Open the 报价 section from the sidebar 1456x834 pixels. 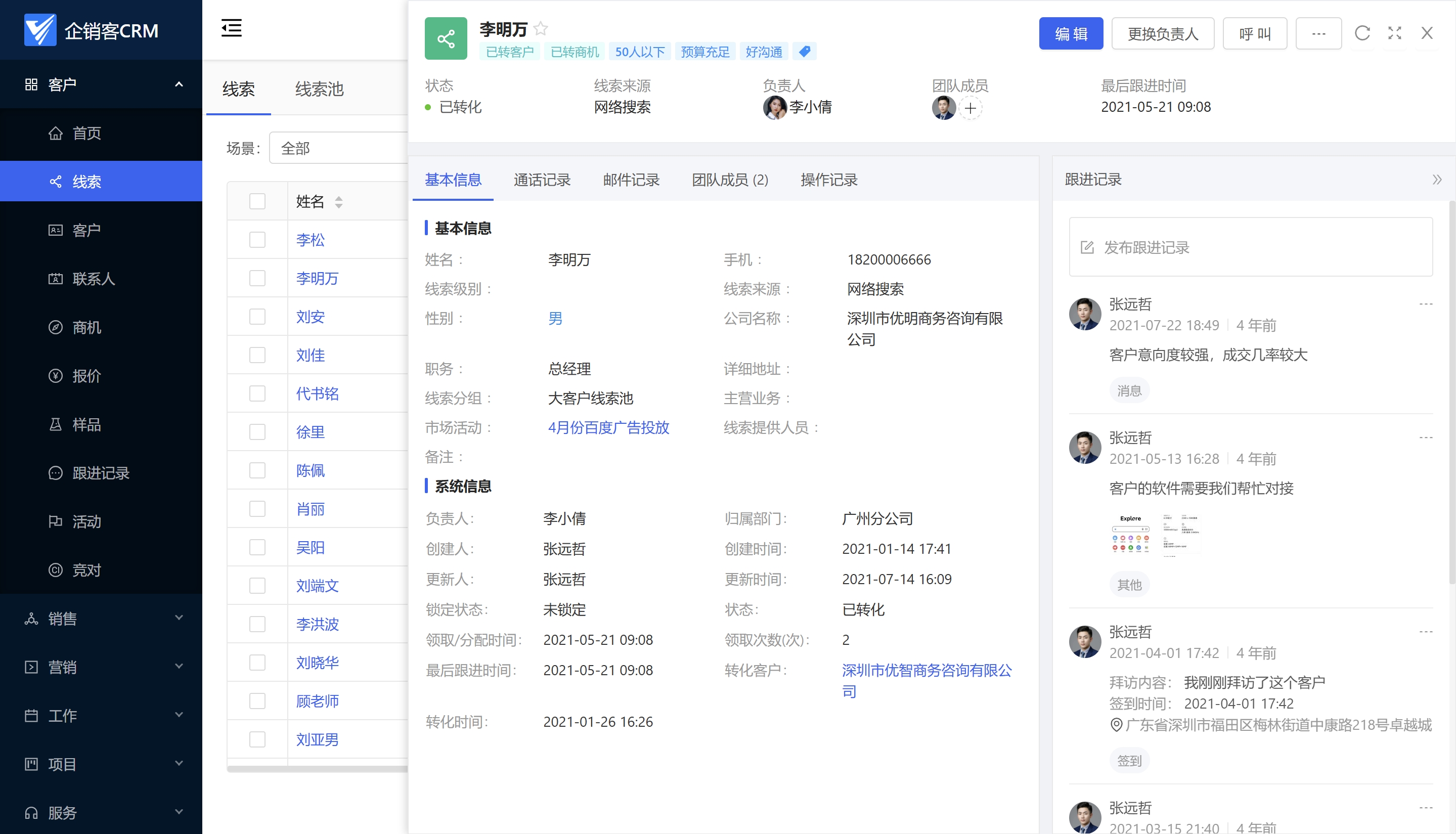tap(86, 376)
